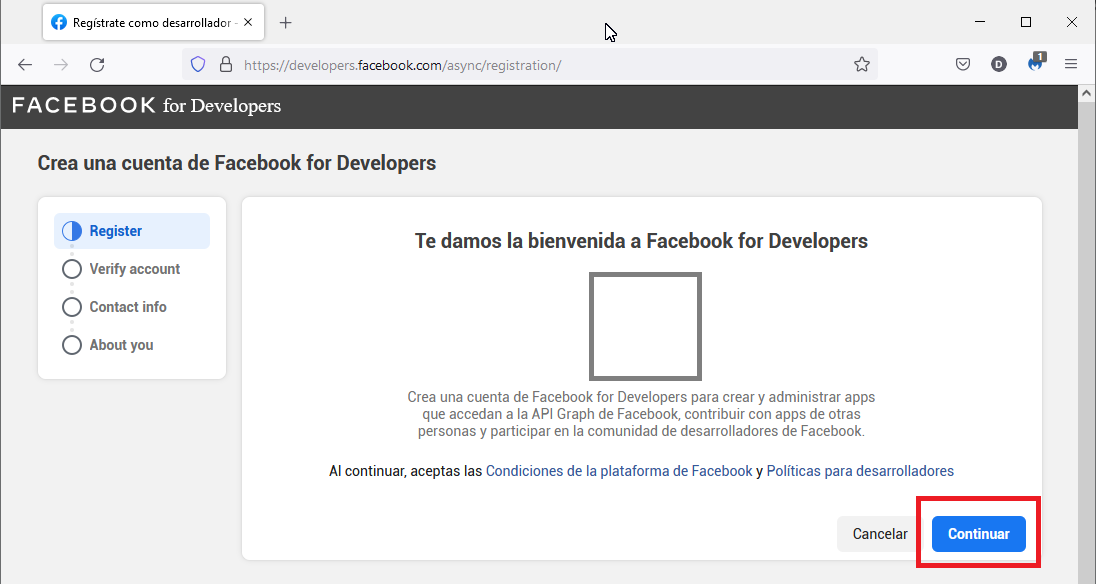Screen dimensions: 1096x584
Task: Select the Contact info step
Action: 127,307
